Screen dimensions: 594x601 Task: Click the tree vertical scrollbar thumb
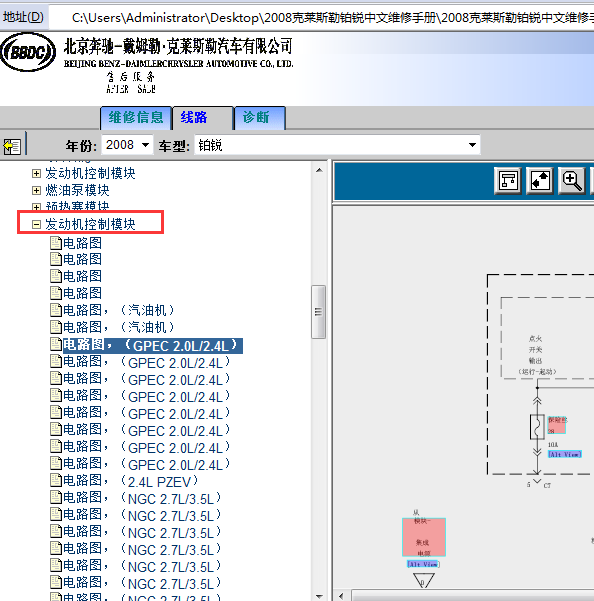tap(318, 312)
